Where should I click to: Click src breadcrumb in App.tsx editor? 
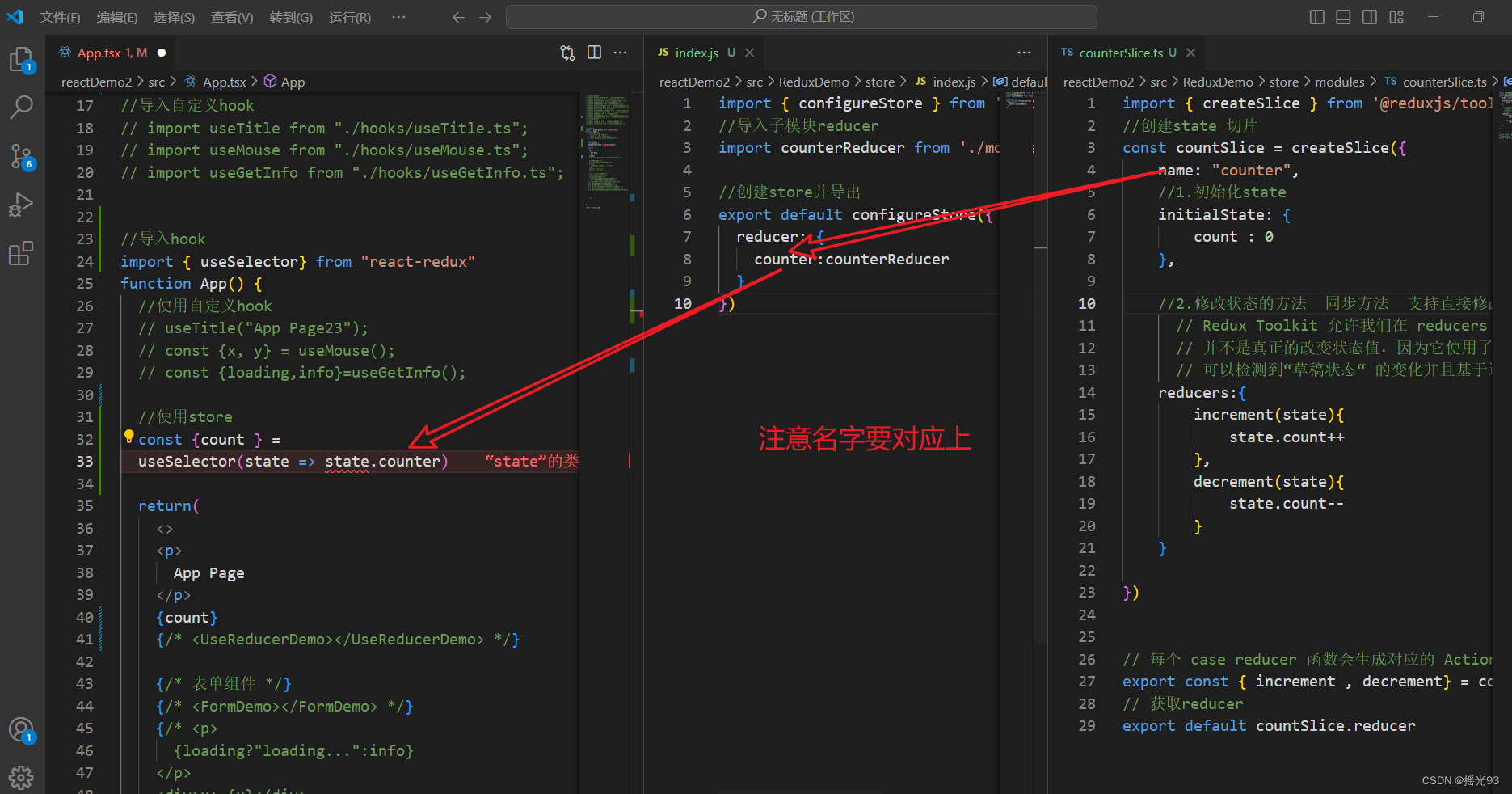click(156, 82)
